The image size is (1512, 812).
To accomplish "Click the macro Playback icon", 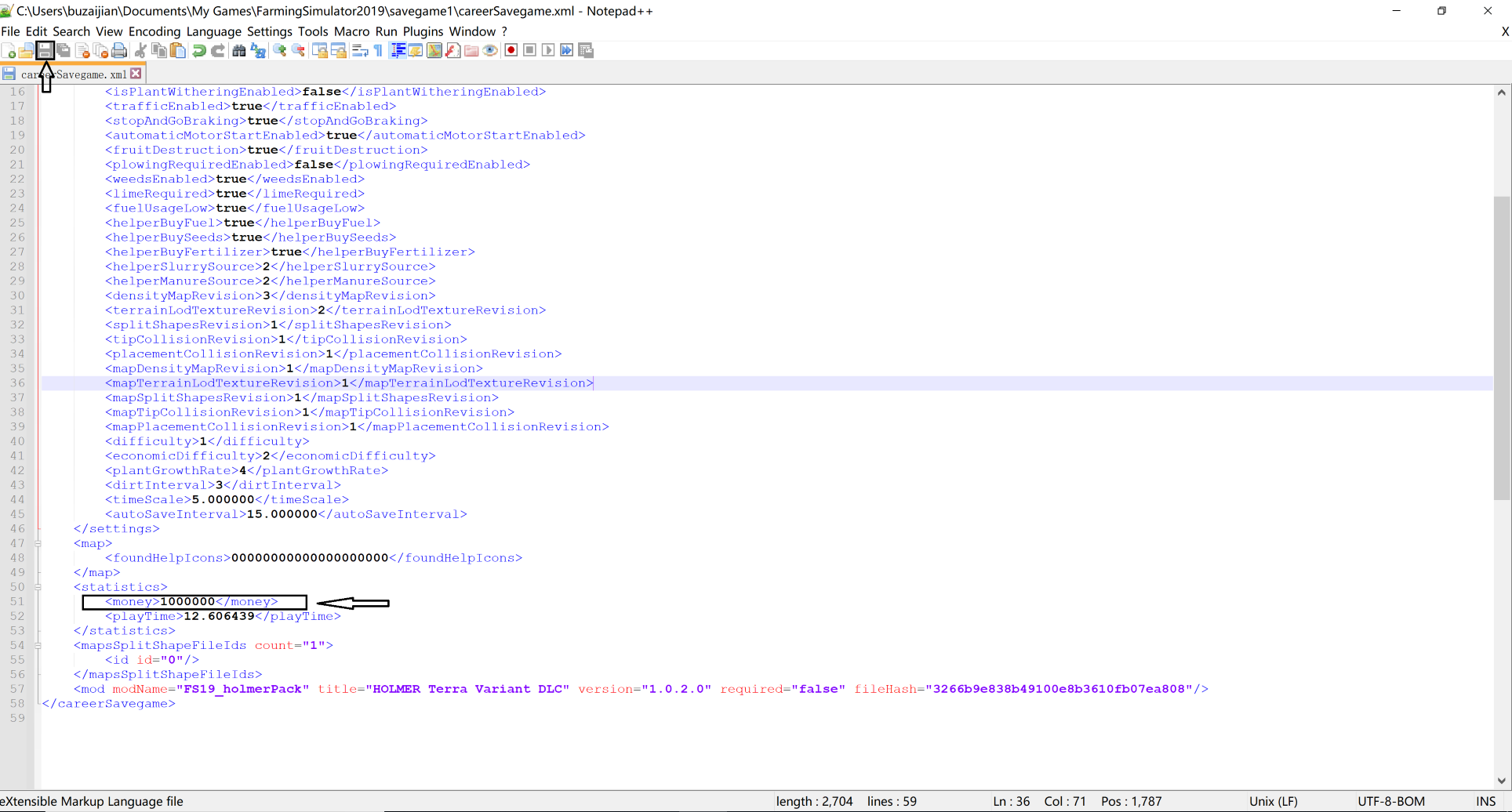I will pos(548,50).
